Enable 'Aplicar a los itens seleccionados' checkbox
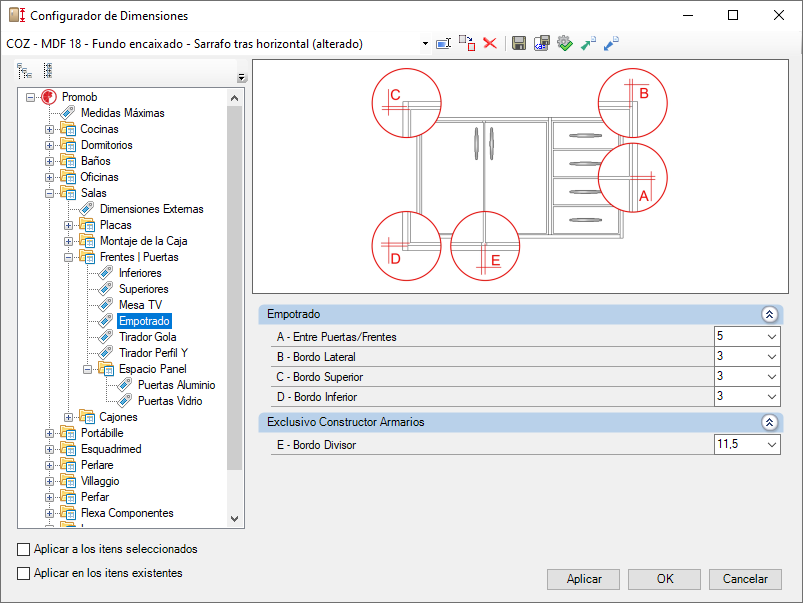 [24, 549]
